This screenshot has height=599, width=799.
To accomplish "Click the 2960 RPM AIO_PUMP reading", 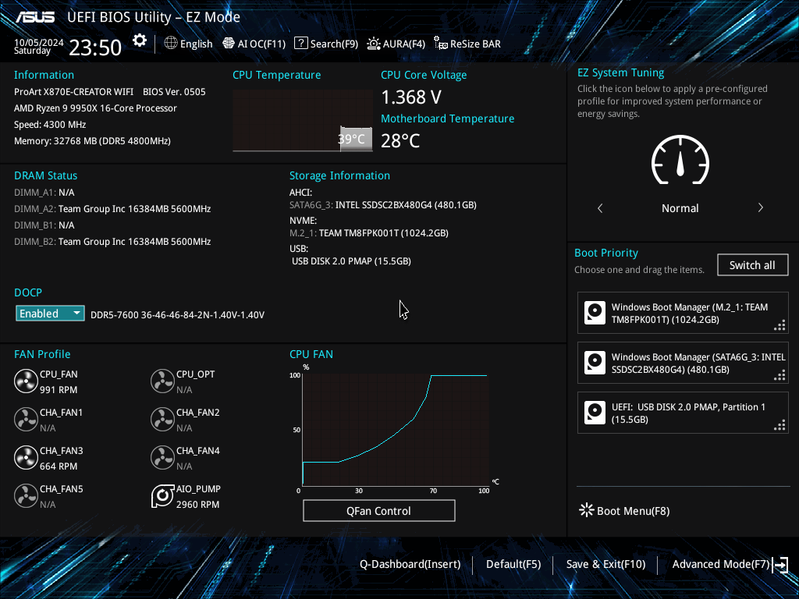I will pos(198,504).
